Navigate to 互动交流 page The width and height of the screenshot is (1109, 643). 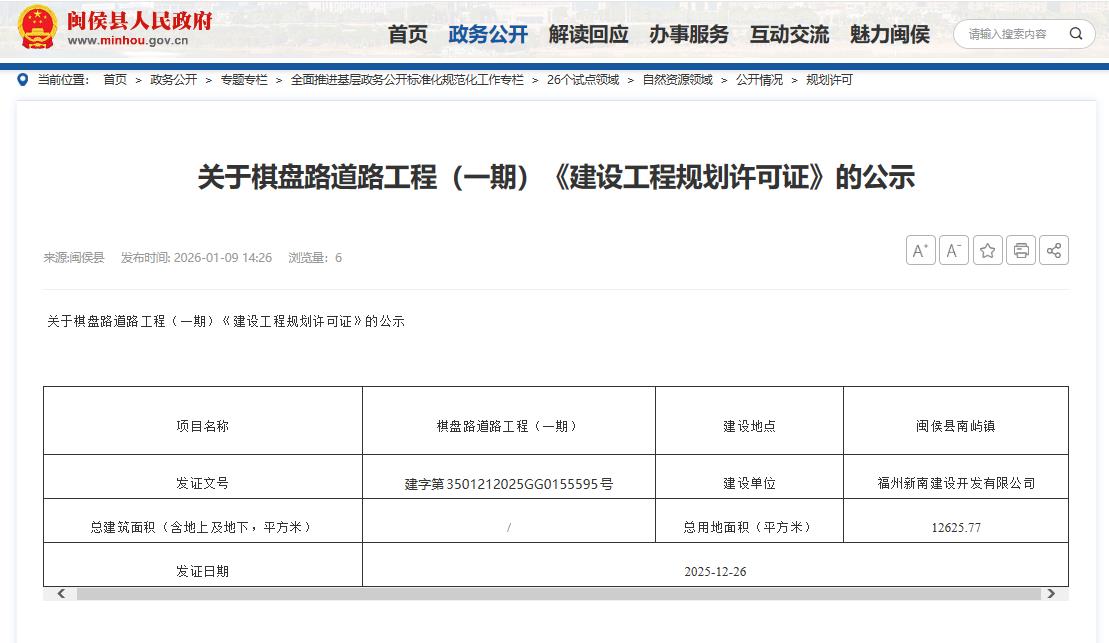(x=789, y=34)
